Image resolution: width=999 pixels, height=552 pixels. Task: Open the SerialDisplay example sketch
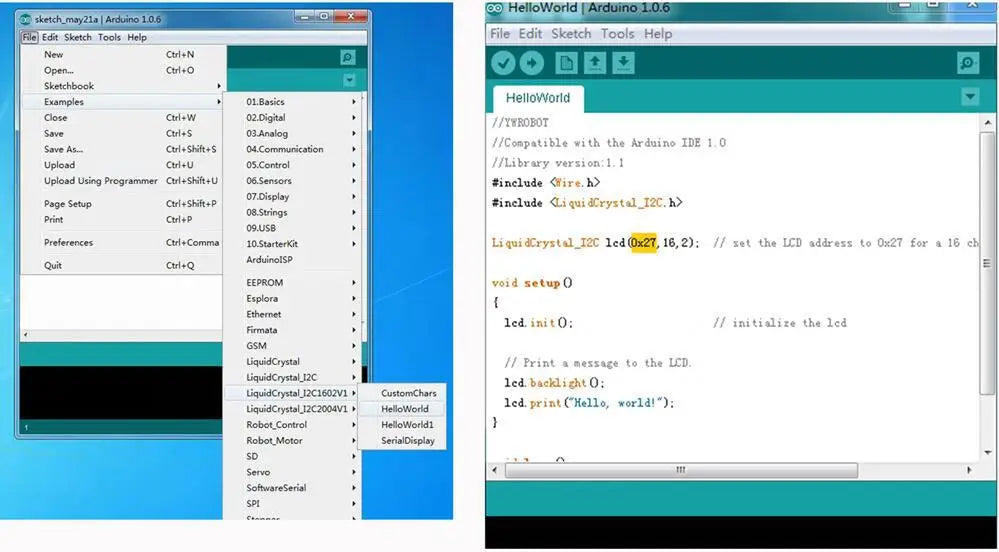tap(402, 441)
